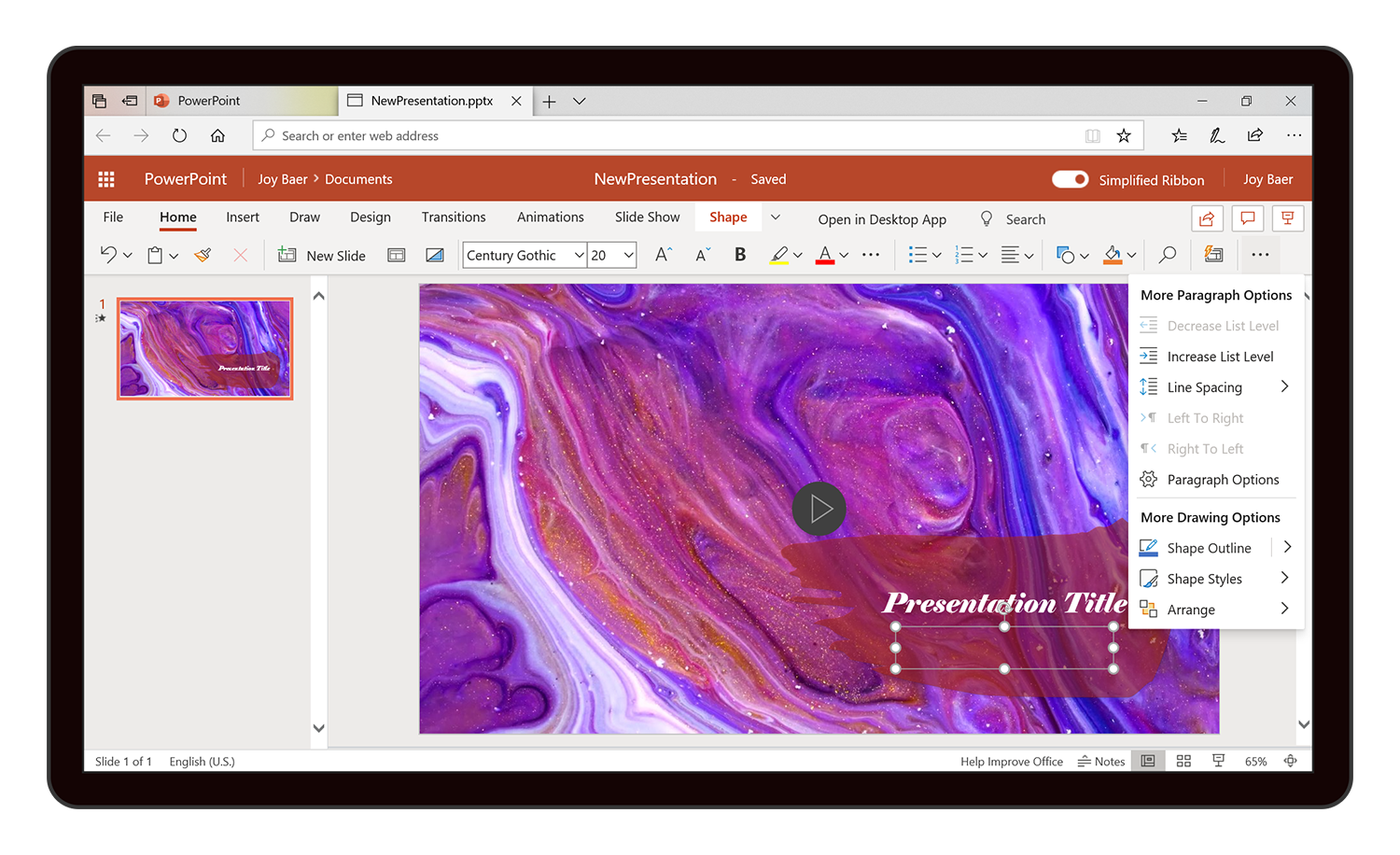This screenshot has width=1400, height=855.
Task: Click the Paste clipboard icon
Action: pyautogui.click(x=155, y=255)
